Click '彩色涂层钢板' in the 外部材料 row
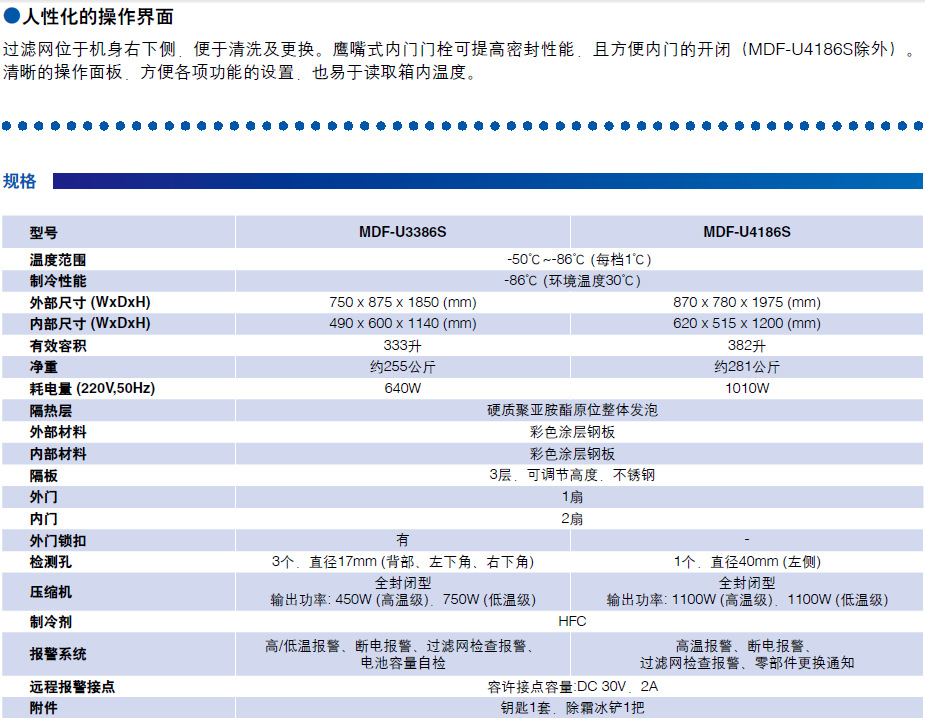Image resolution: width=925 pixels, height=718 pixels. (572, 432)
